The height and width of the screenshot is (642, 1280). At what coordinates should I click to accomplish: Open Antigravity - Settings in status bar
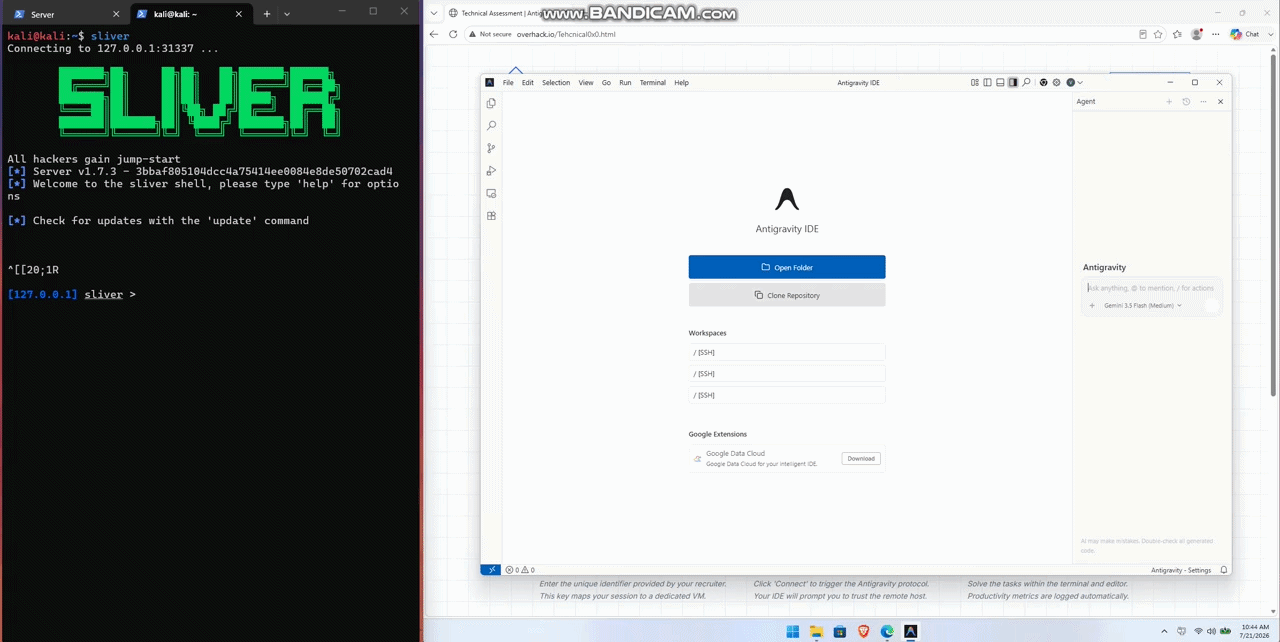tap(1181, 570)
